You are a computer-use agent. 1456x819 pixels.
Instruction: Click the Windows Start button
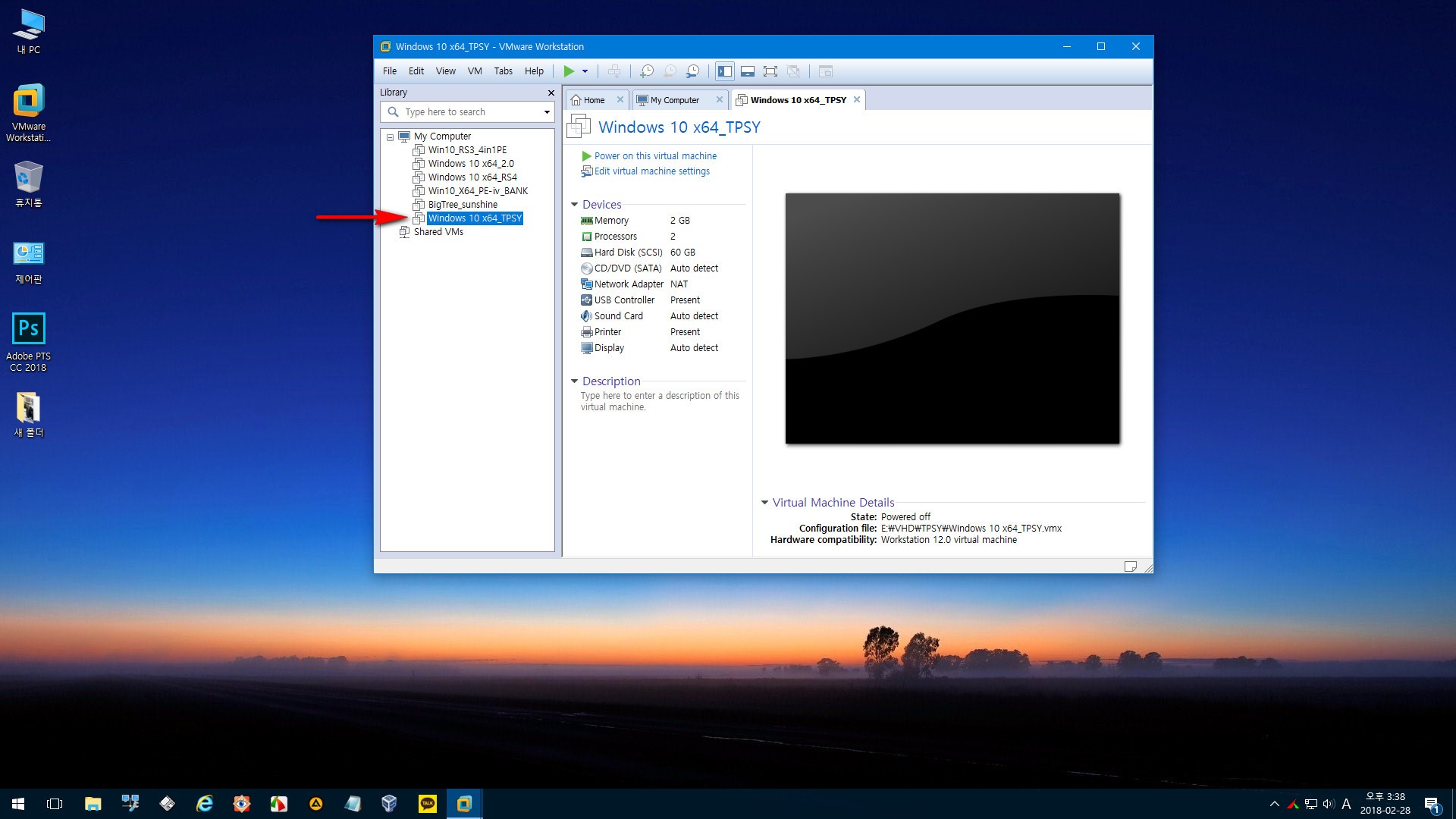click(x=18, y=804)
